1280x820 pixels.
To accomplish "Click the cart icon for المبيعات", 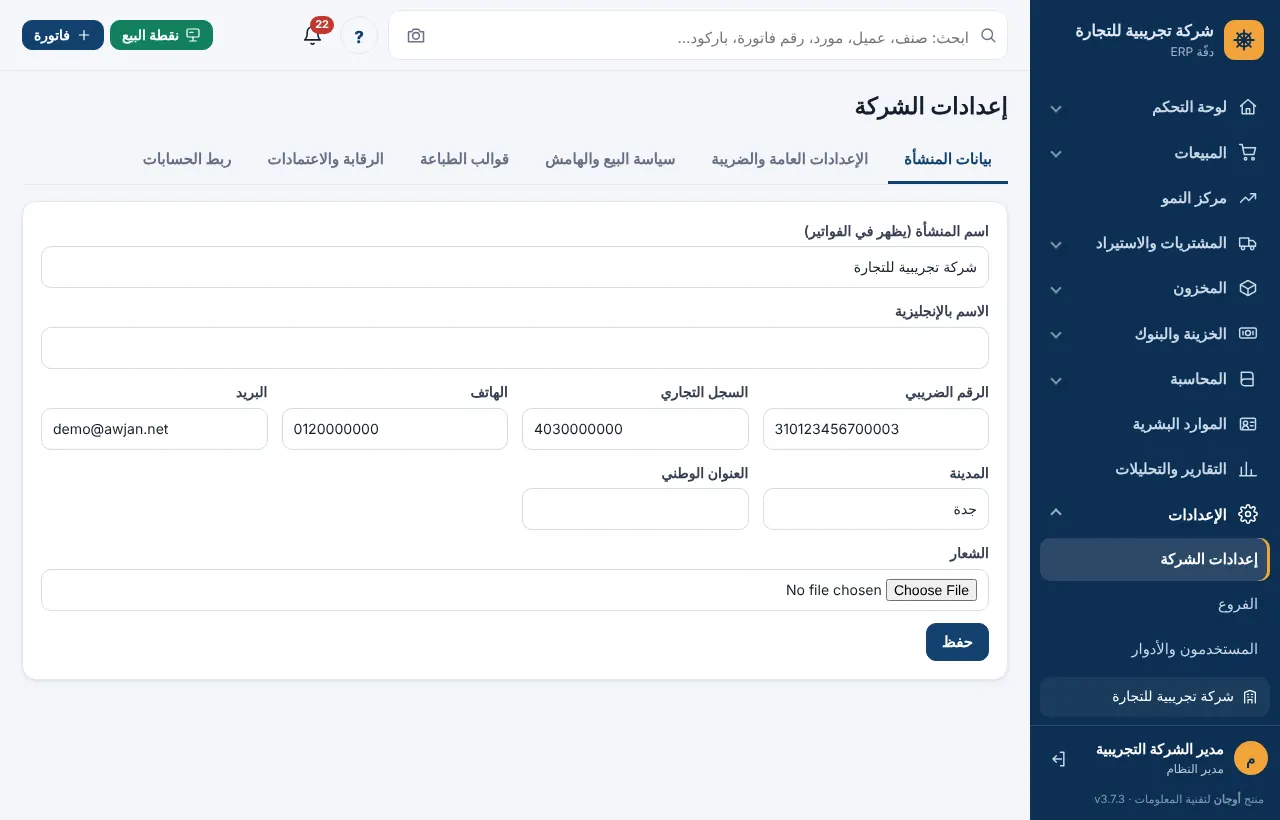I will click(x=1247, y=153).
